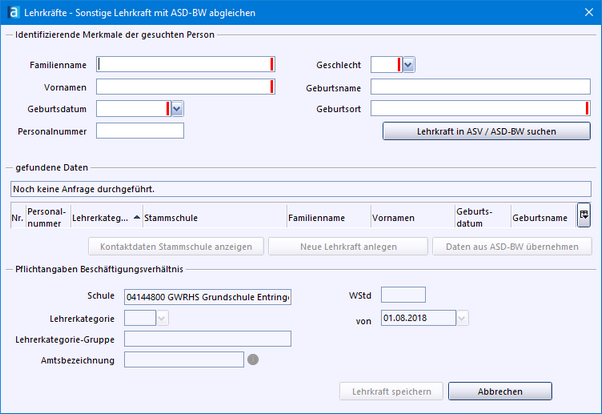Click the gray circle next to Amtsbezeichnung

coord(254,360)
